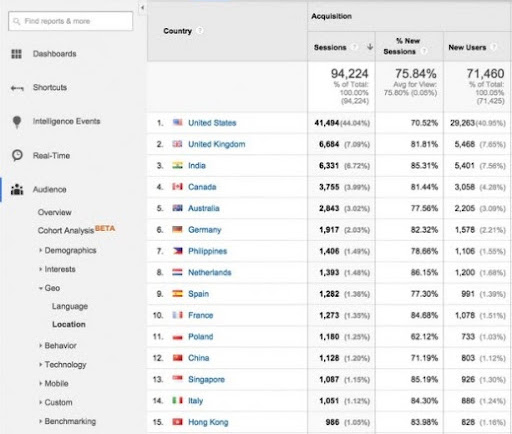Click the Intelligence Events lightbulb icon

coord(17,122)
